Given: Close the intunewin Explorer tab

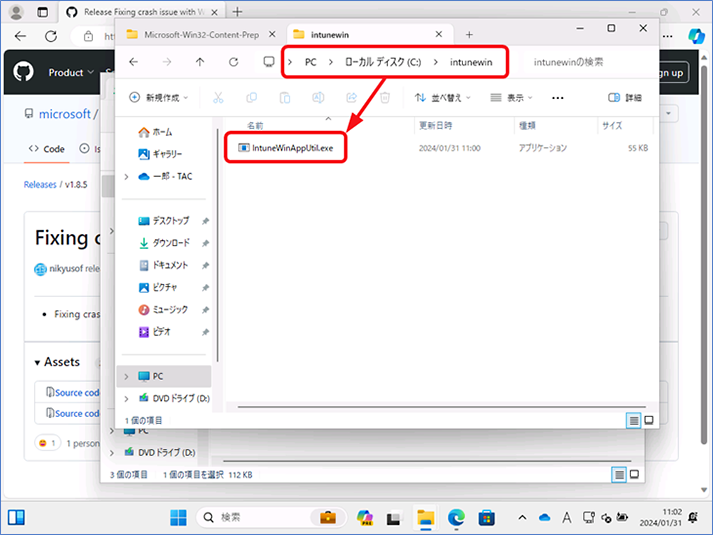Looking at the screenshot, I should coord(438,34).
